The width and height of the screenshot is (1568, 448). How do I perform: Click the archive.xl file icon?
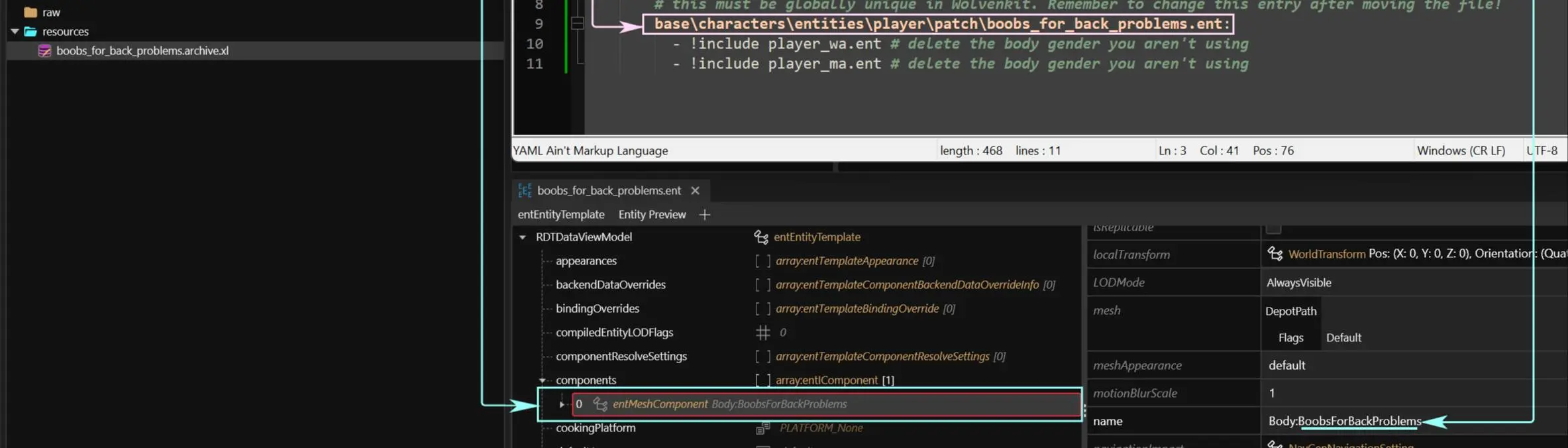click(44, 50)
